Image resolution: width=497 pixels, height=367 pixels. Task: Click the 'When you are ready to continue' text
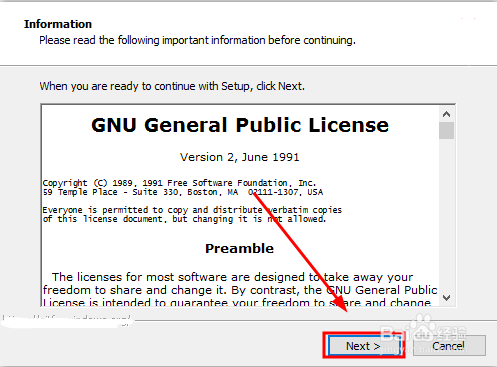[x=172, y=86]
